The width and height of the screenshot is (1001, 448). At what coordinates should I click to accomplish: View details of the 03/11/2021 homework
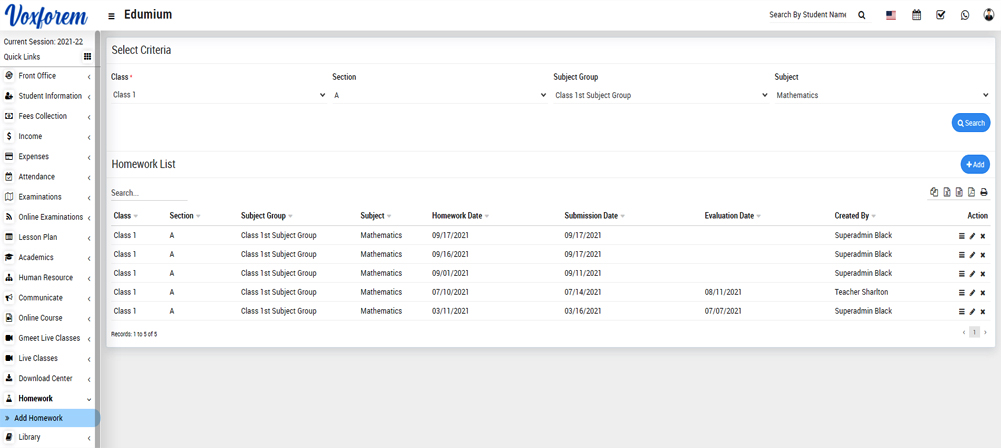tap(962, 312)
